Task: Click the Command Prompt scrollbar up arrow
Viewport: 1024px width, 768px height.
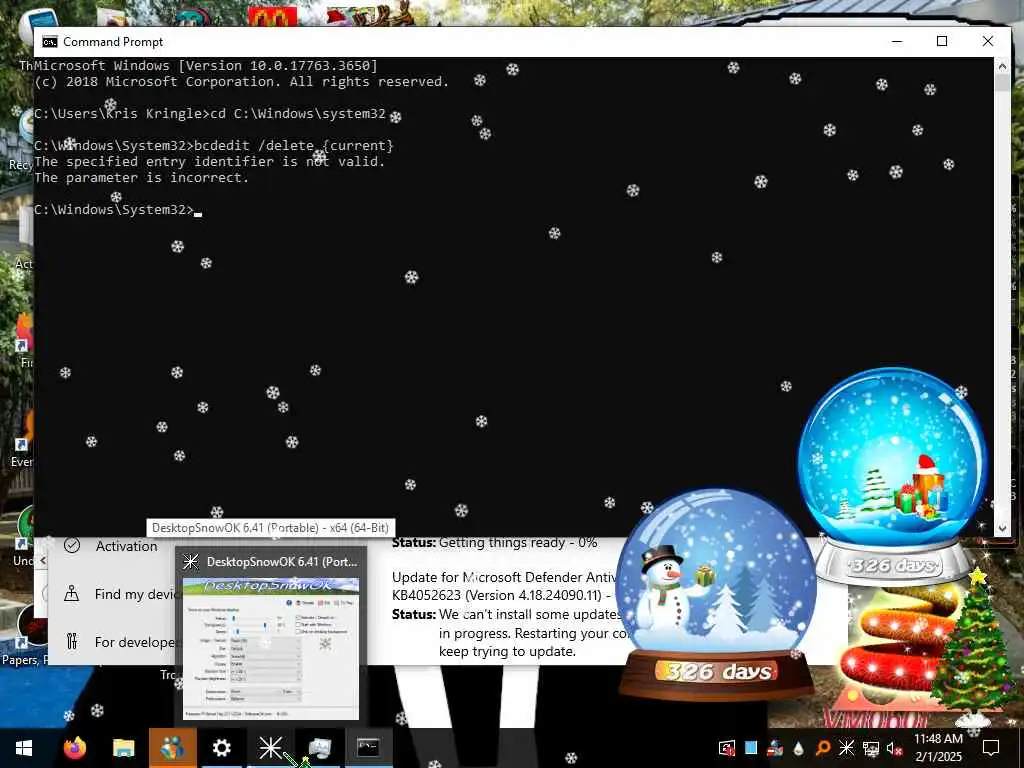Action: [1002, 65]
